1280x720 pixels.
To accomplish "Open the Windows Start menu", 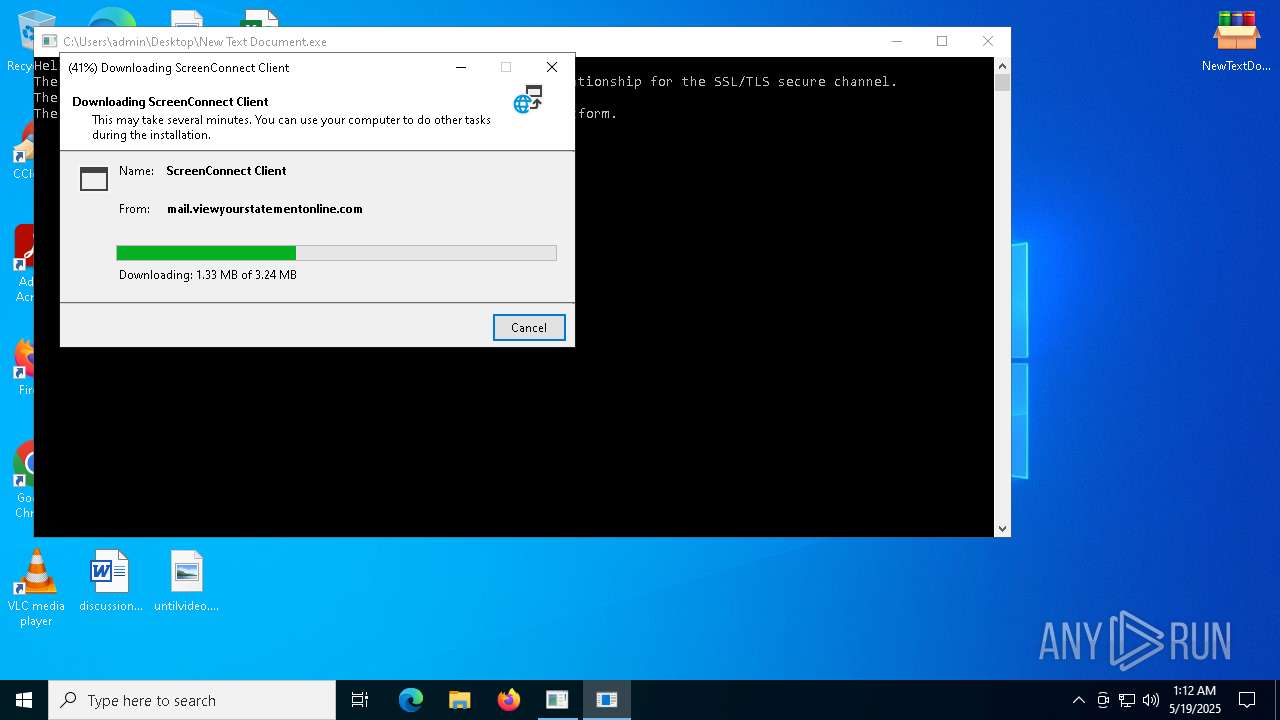I will (24, 700).
